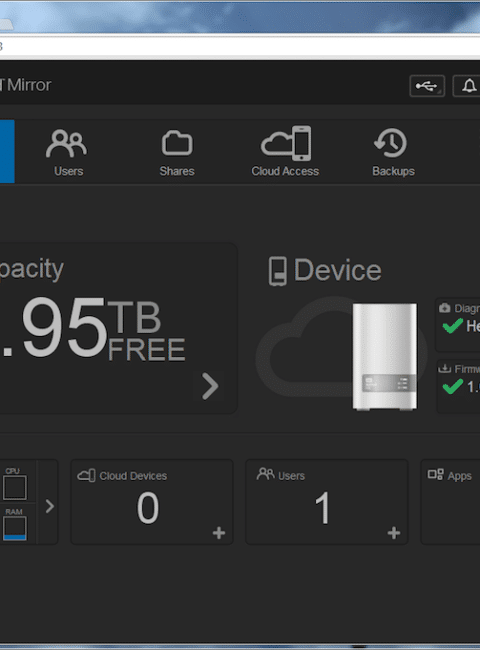Click the Cloud Devices count 0
This screenshot has width=480, height=650.
[148, 508]
